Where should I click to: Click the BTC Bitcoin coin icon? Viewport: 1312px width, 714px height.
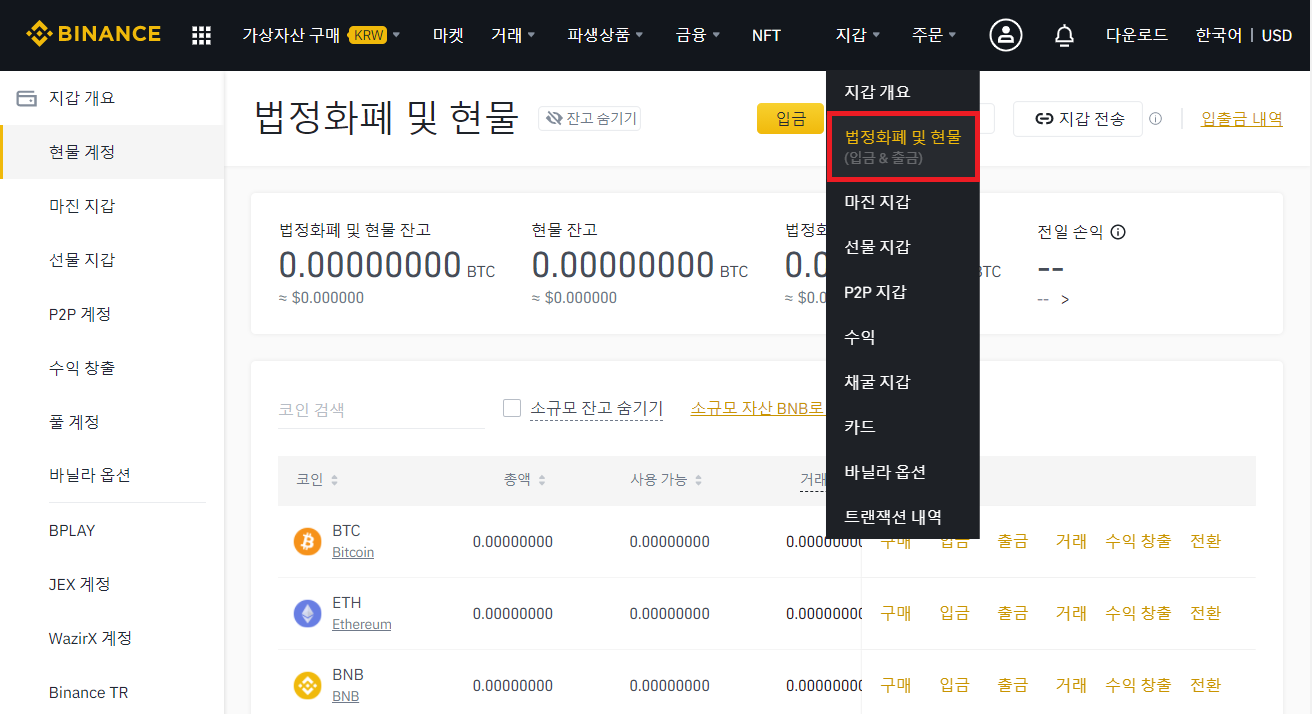307,542
